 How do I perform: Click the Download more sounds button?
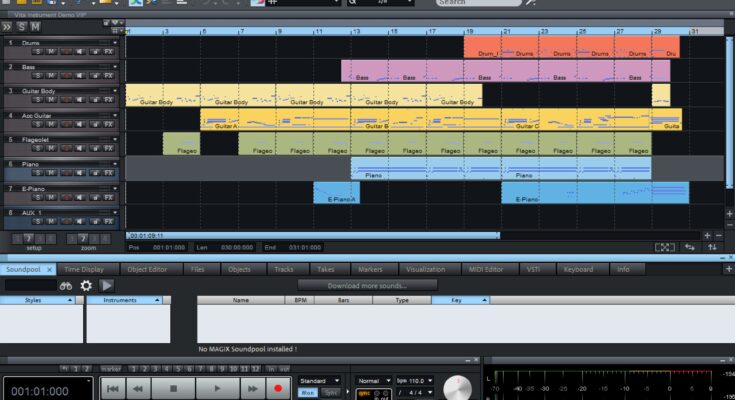367,286
